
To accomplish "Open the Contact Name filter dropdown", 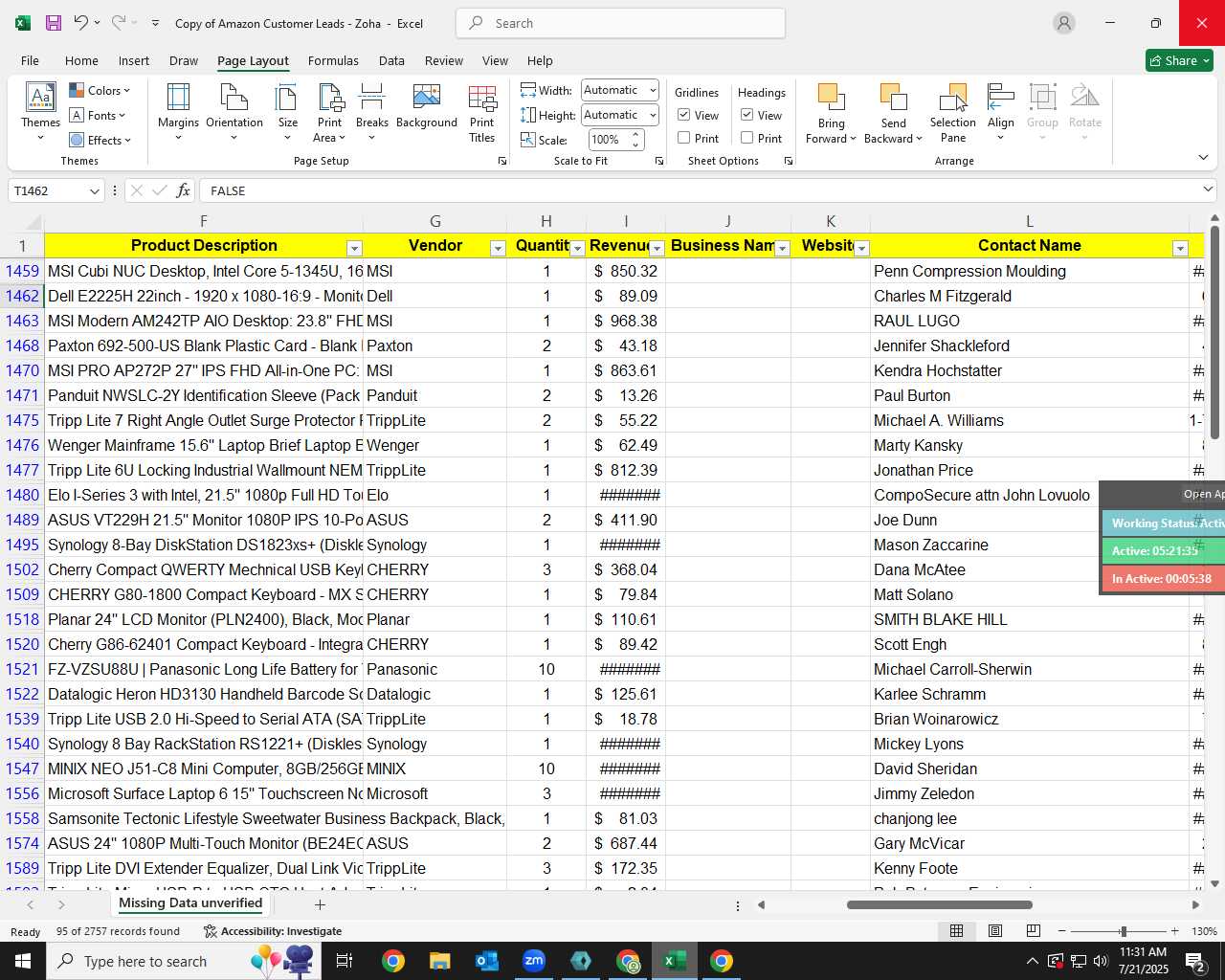I will click(x=1180, y=249).
